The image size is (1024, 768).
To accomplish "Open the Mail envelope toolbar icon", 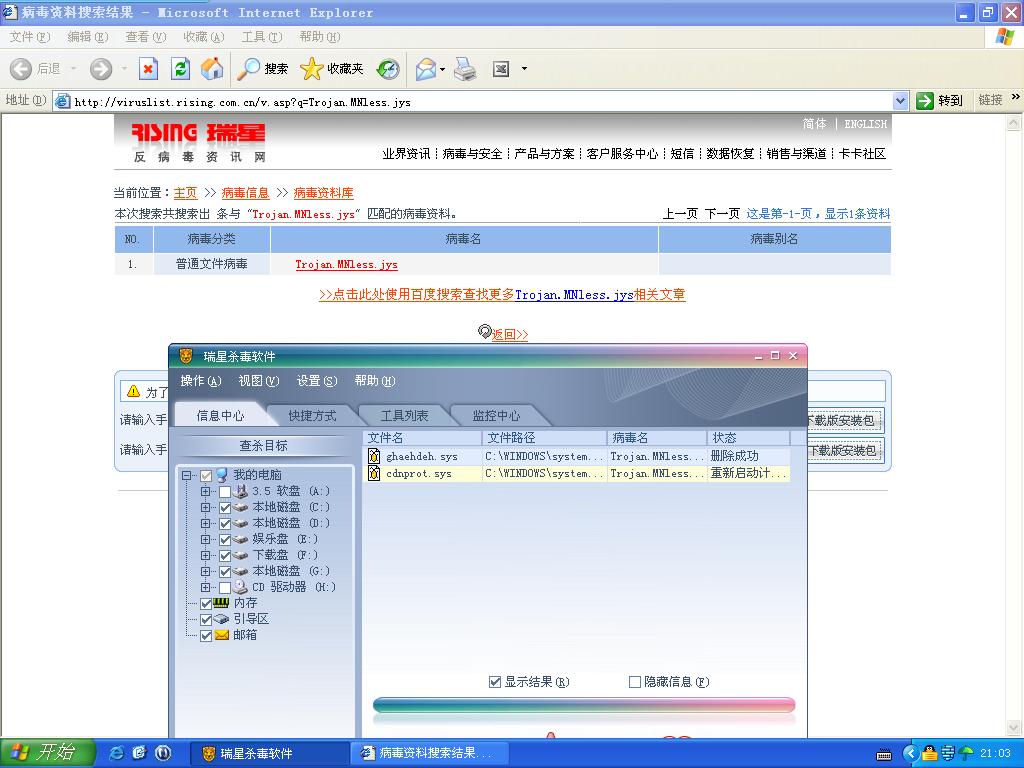I will click(x=425, y=69).
